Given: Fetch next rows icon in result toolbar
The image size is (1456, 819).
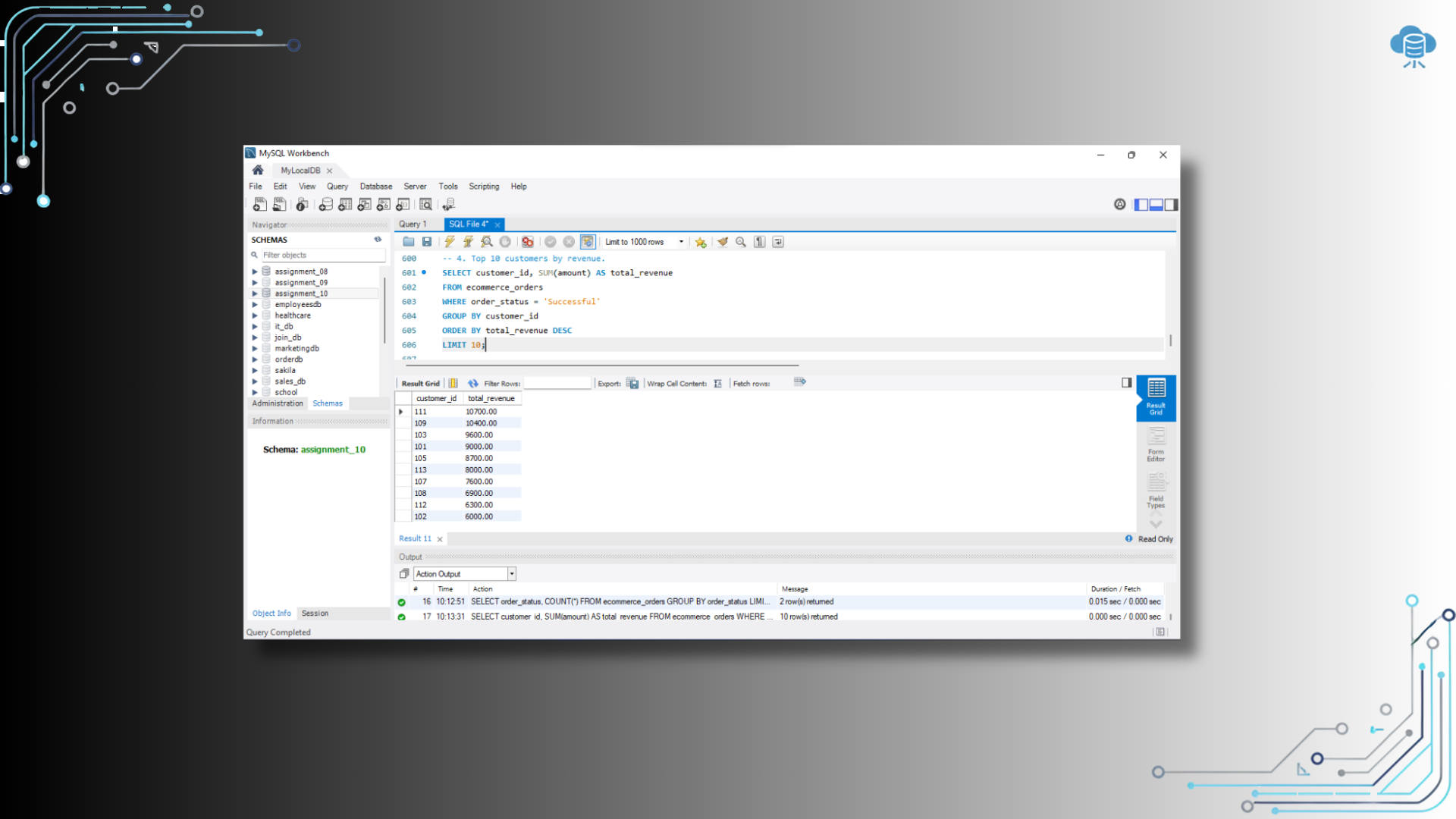Looking at the screenshot, I should 799,382.
